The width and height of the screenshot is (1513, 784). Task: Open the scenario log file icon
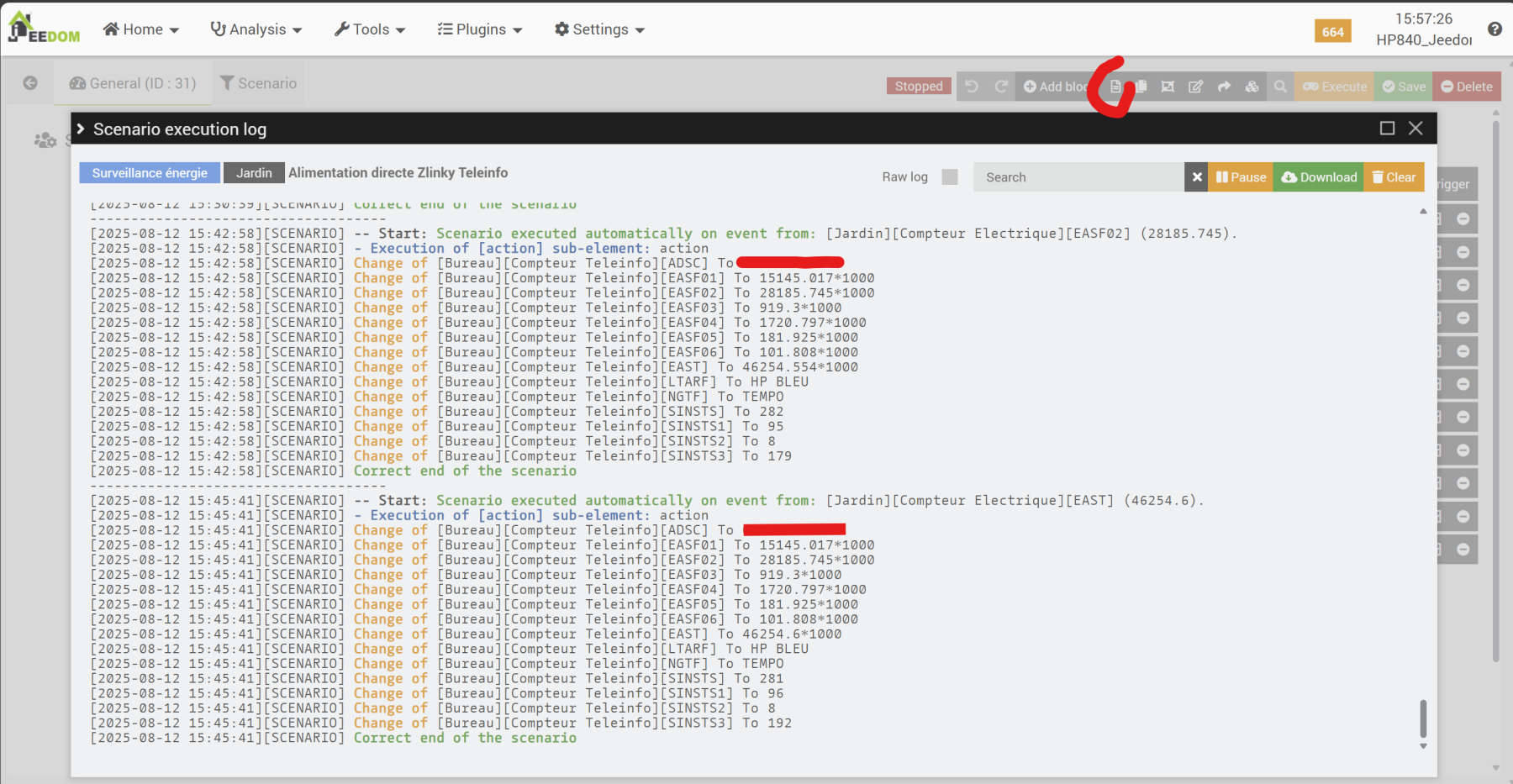[x=1115, y=87]
